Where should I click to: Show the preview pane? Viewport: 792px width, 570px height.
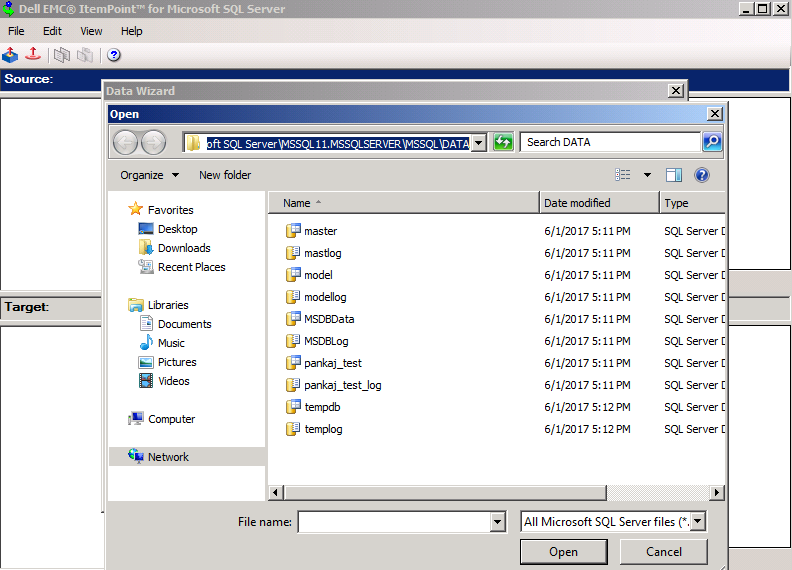pyautogui.click(x=674, y=175)
